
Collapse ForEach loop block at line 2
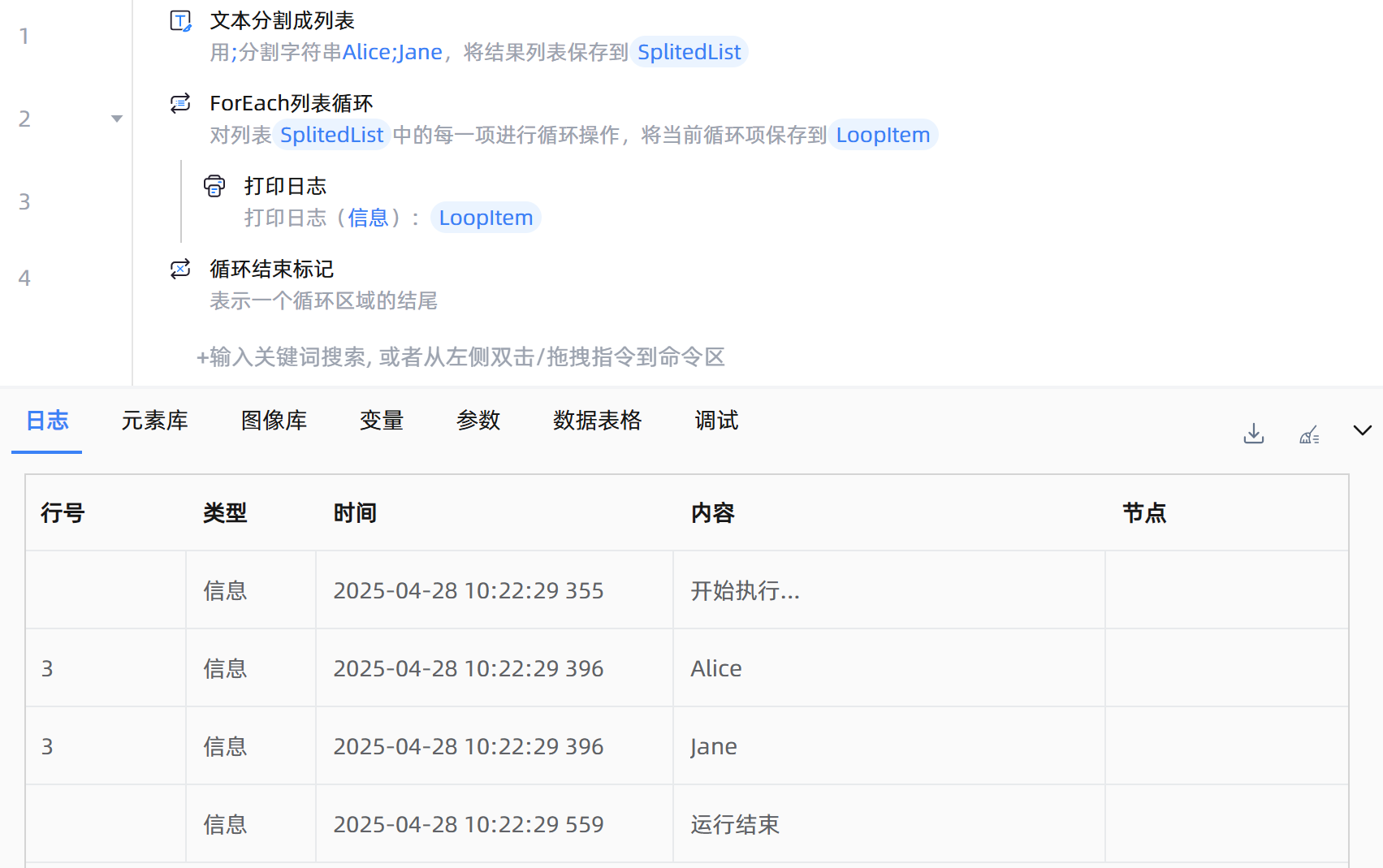pos(117,119)
